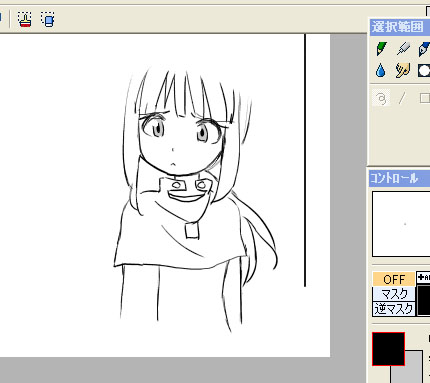Select the finger smudge tool

[403, 71]
